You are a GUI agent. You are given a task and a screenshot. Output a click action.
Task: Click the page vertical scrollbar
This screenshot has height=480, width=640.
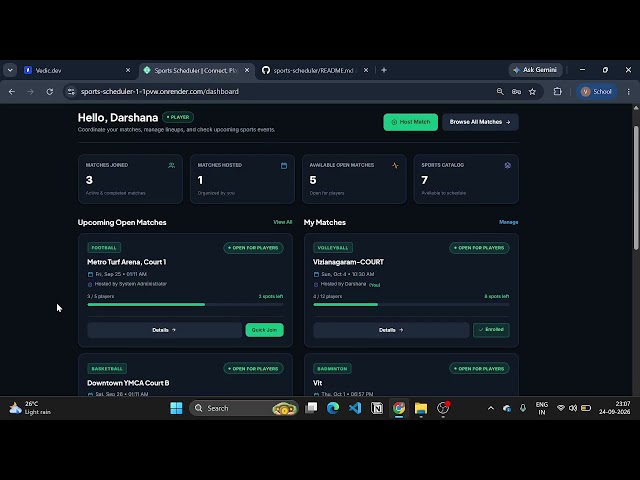pos(636,188)
